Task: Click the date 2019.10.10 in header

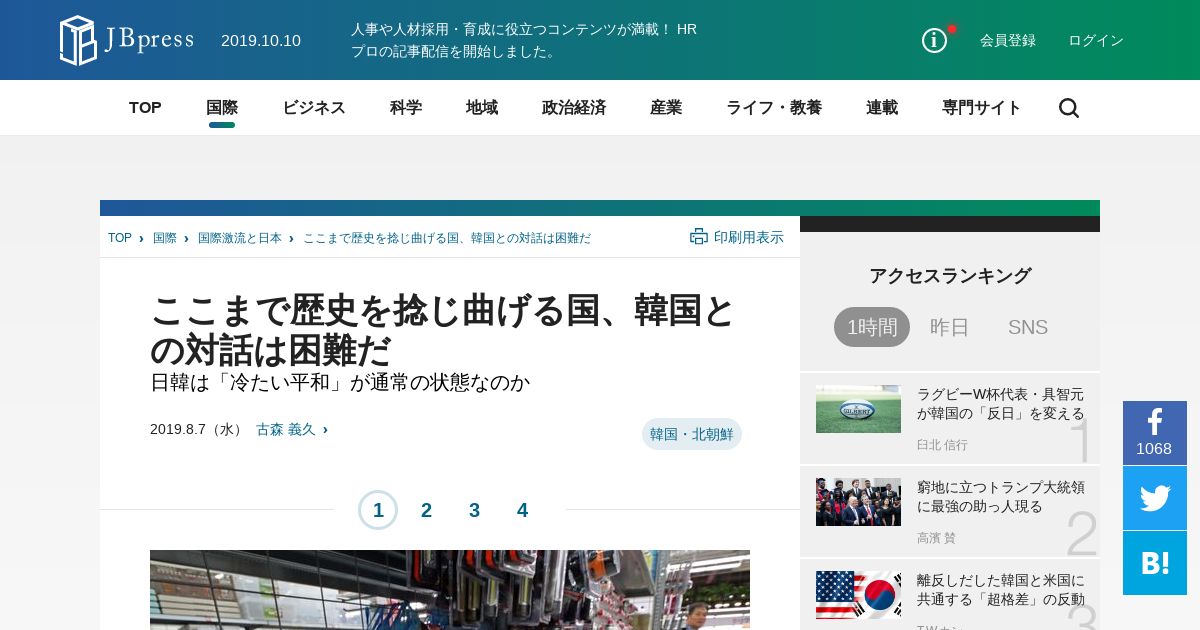Action: coord(261,40)
